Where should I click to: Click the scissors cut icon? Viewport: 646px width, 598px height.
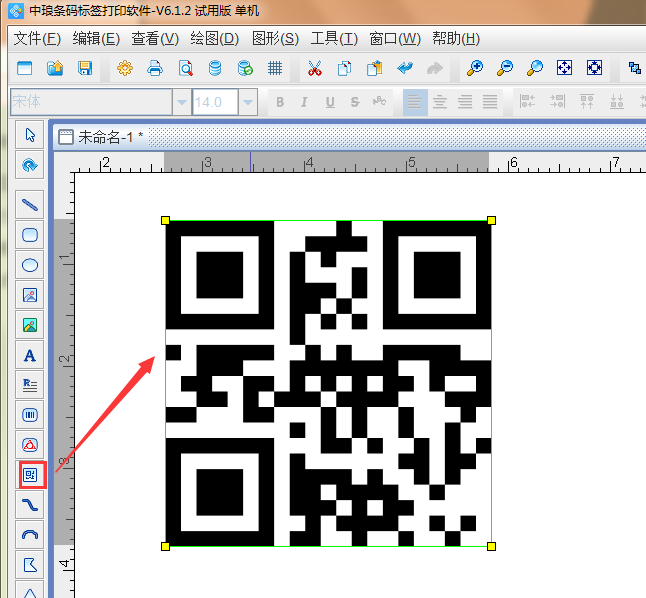click(314, 69)
